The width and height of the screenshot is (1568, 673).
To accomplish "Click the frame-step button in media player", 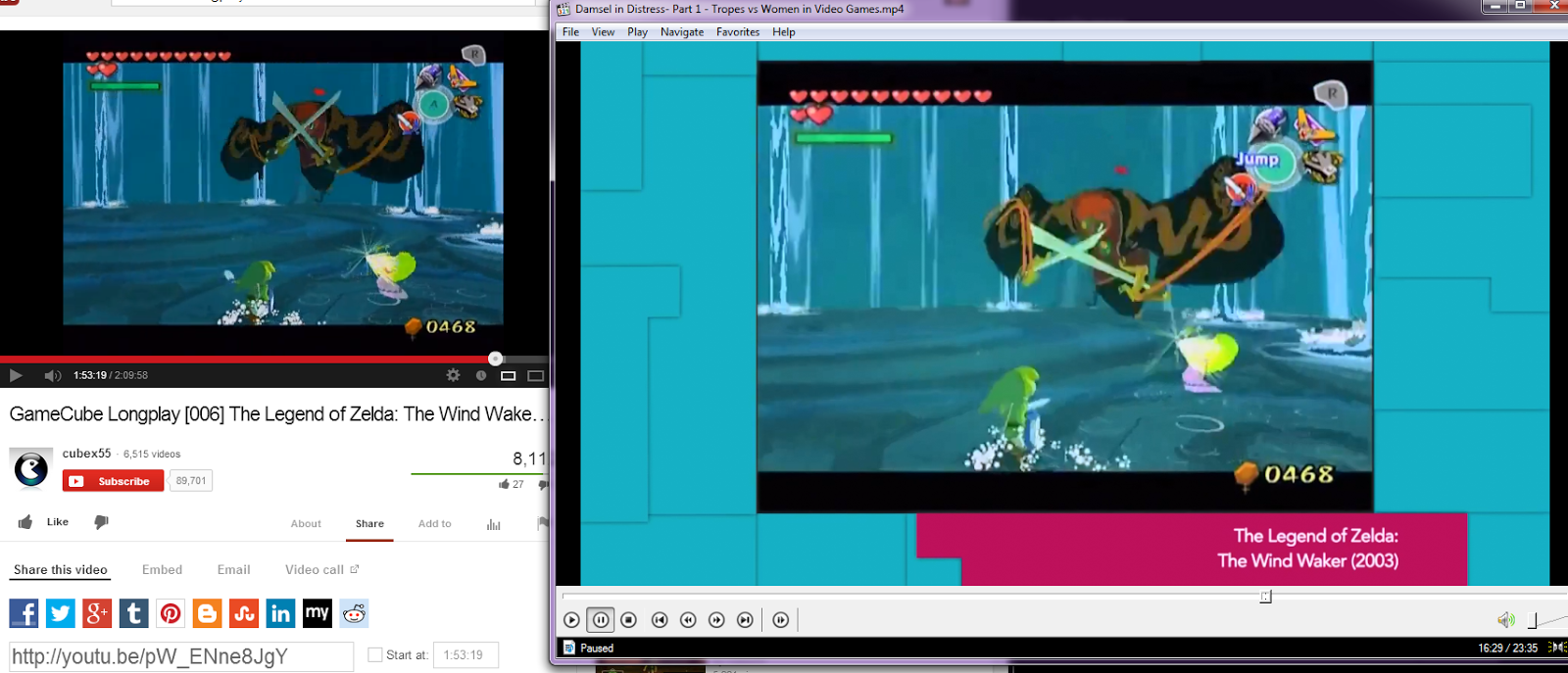I will (x=780, y=619).
